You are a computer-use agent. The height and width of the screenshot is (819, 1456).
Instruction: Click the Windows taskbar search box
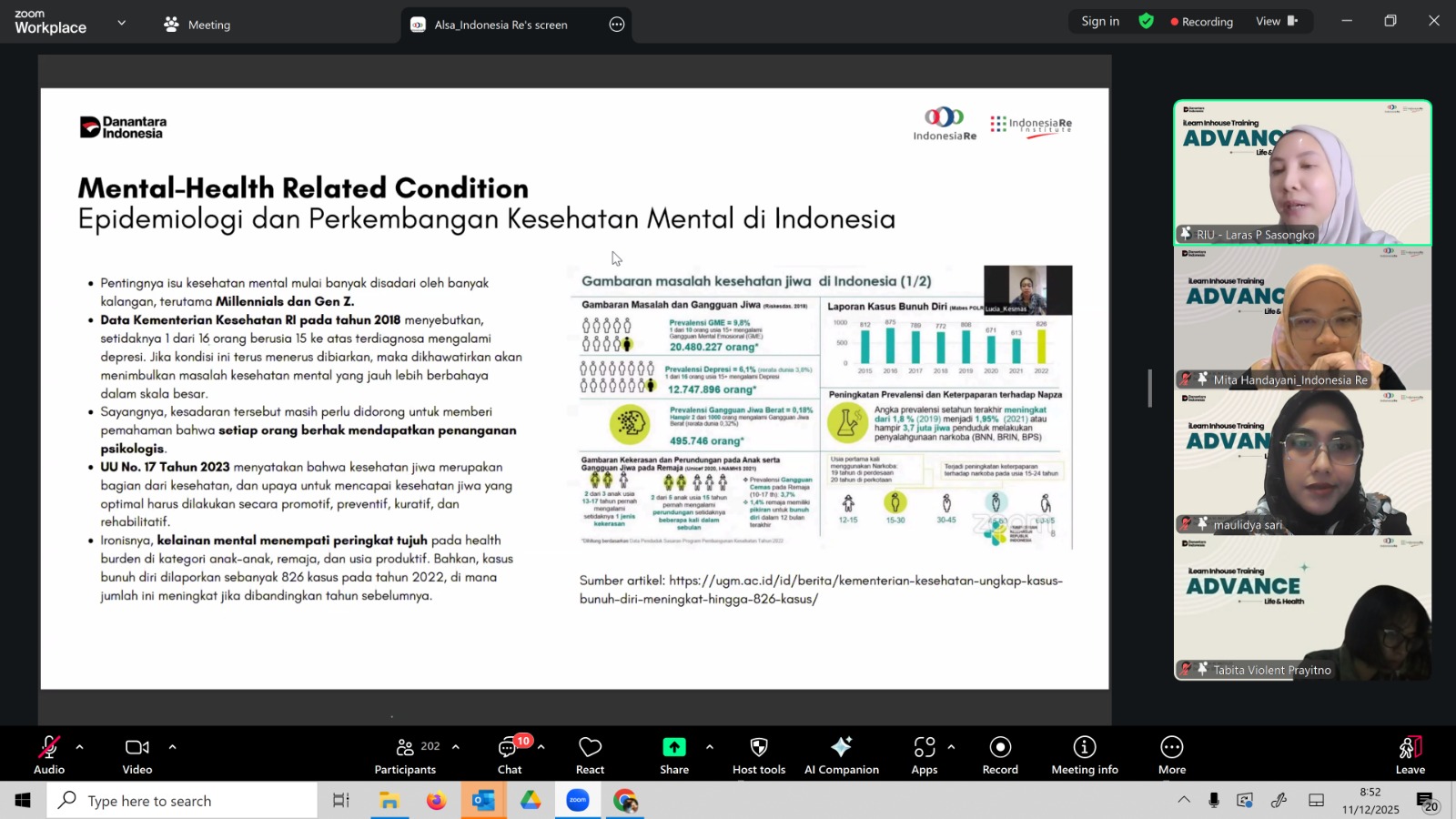tap(182, 801)
